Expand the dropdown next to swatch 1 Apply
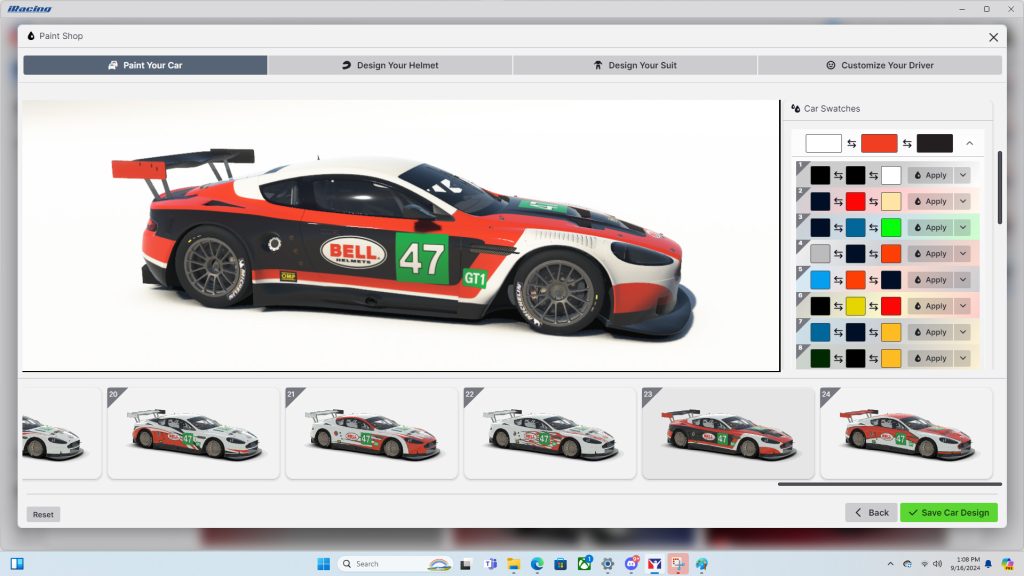Screen dimensions: 1024x576 963,175
